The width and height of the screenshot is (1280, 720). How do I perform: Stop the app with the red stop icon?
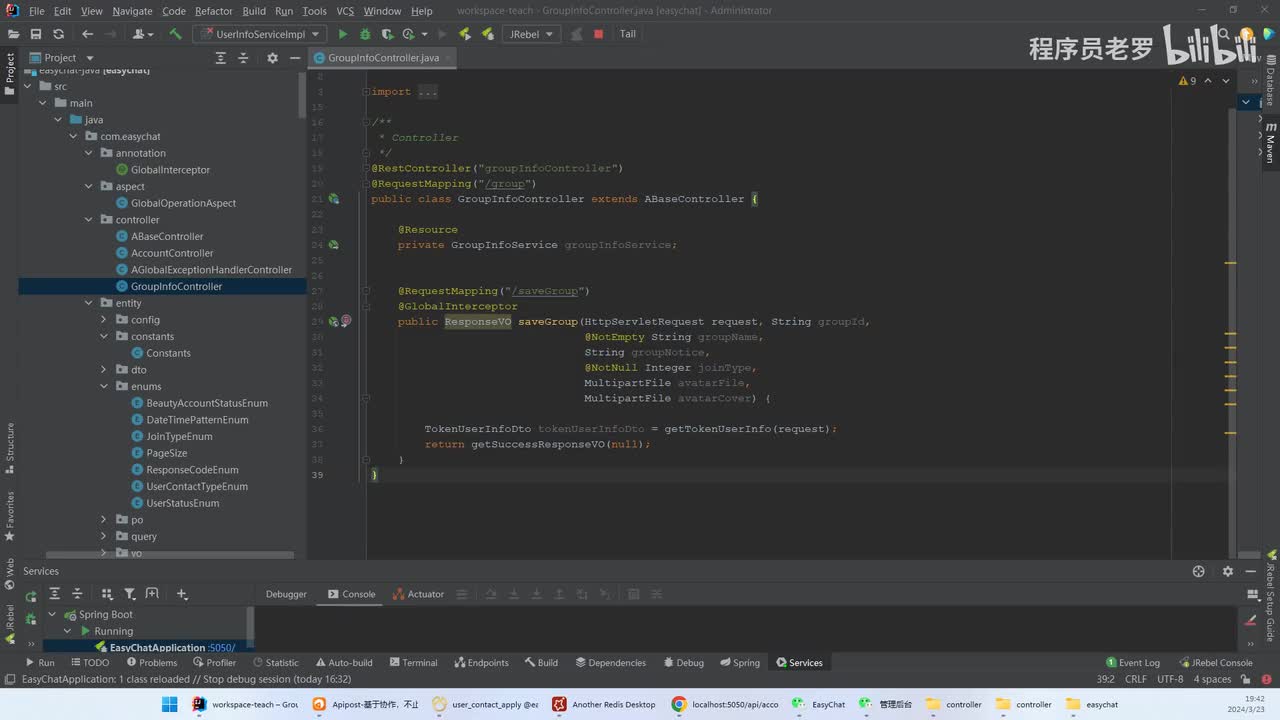(x=598, y=34)
